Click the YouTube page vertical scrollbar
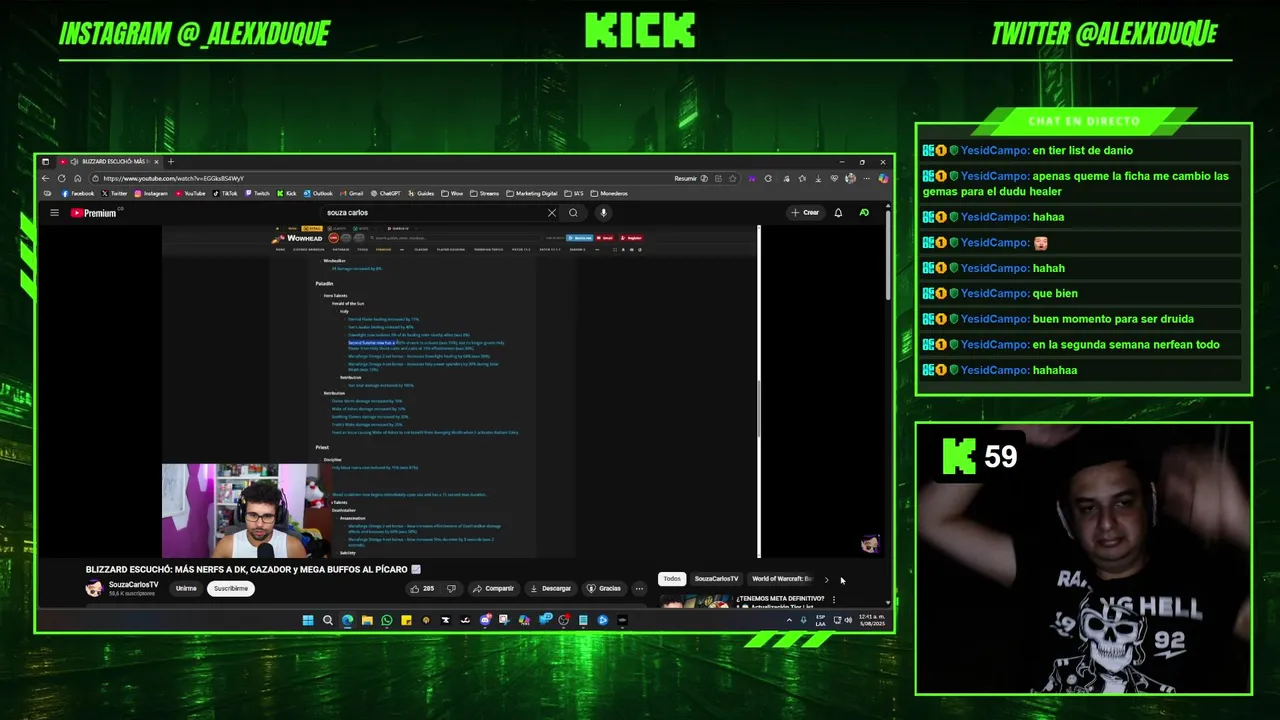 coord(887,255)
